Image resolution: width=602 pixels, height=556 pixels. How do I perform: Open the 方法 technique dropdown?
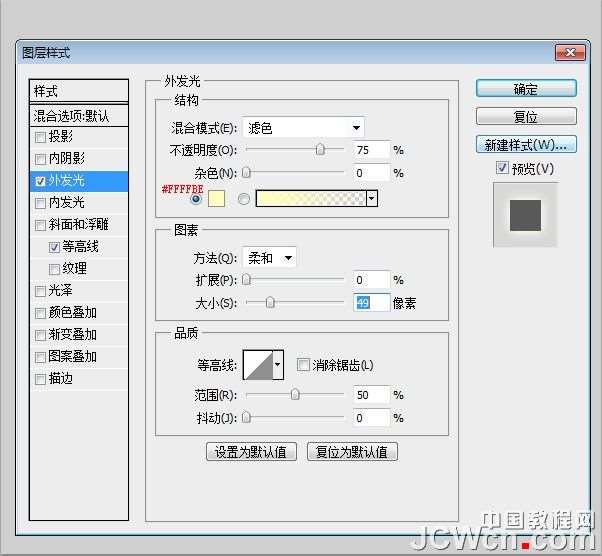[x=269, y=258]
